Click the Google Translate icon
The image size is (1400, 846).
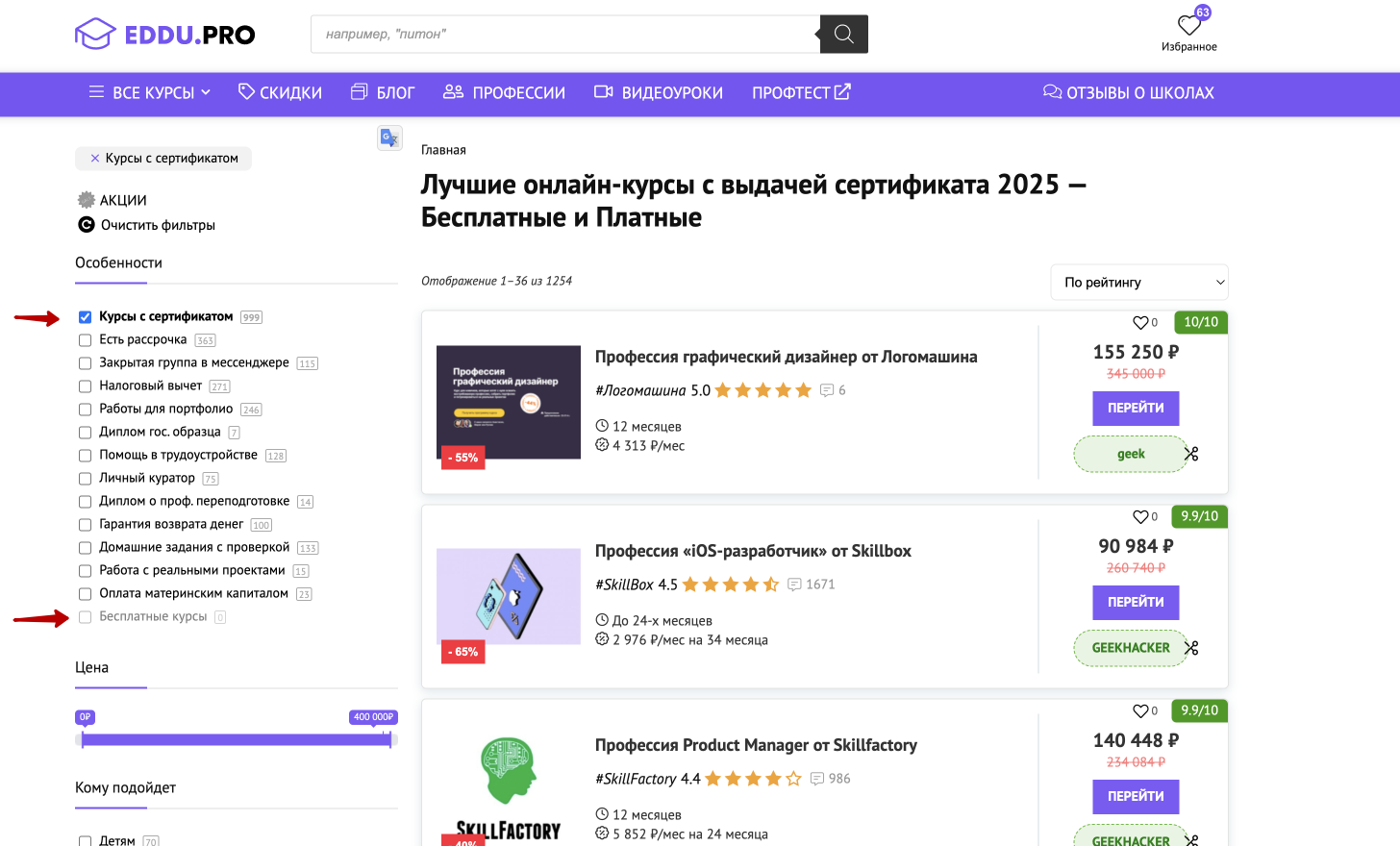pyautogui.click(x=389, y=138)
